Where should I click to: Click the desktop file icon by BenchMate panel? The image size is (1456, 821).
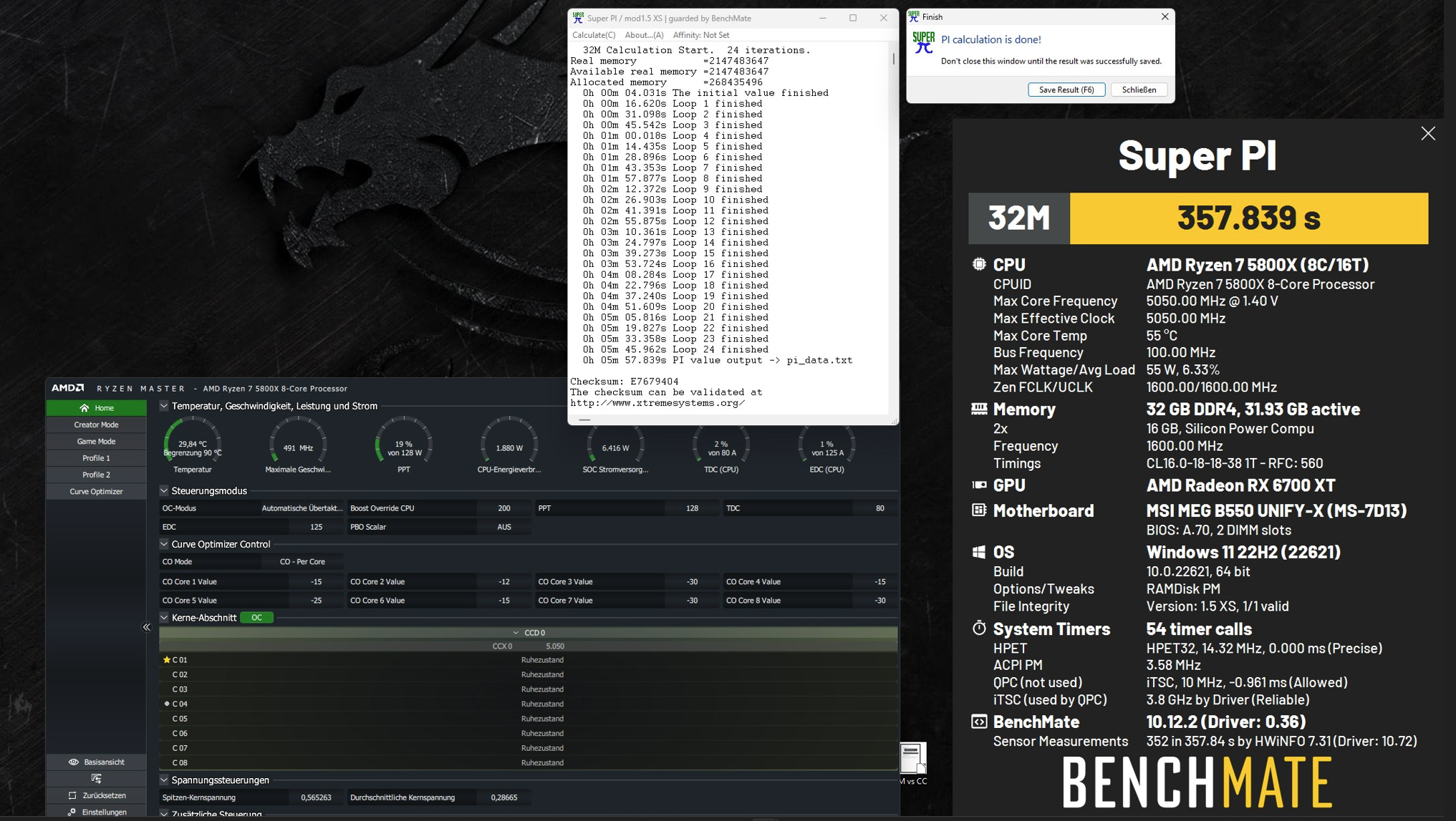[912, 759]
